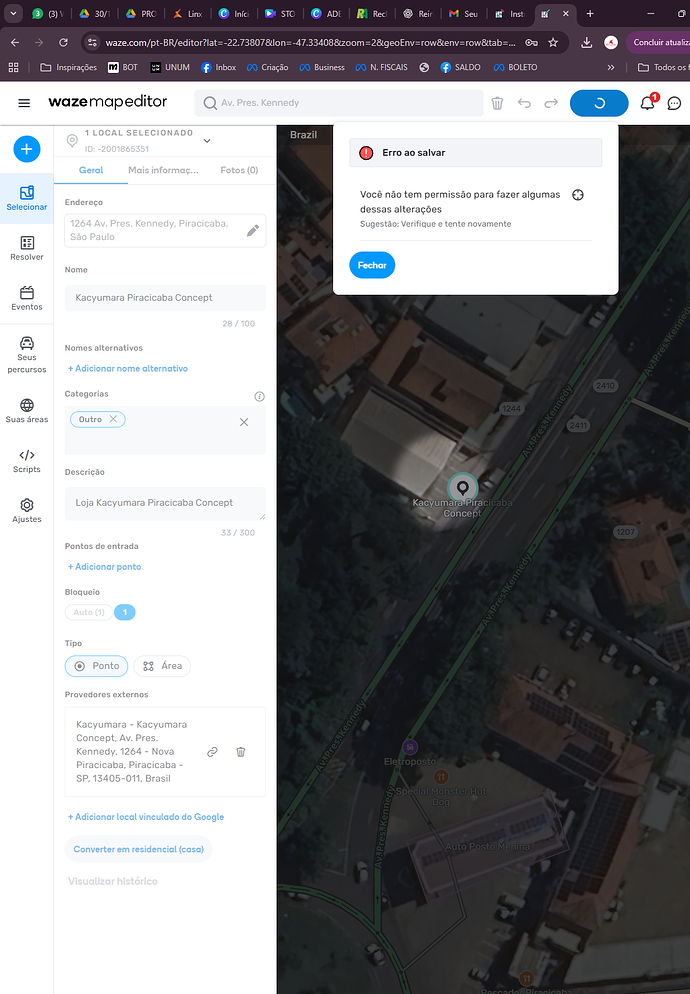Open the notifications bell
This screenshot has height=994, width=690.
tap(647, 103)
